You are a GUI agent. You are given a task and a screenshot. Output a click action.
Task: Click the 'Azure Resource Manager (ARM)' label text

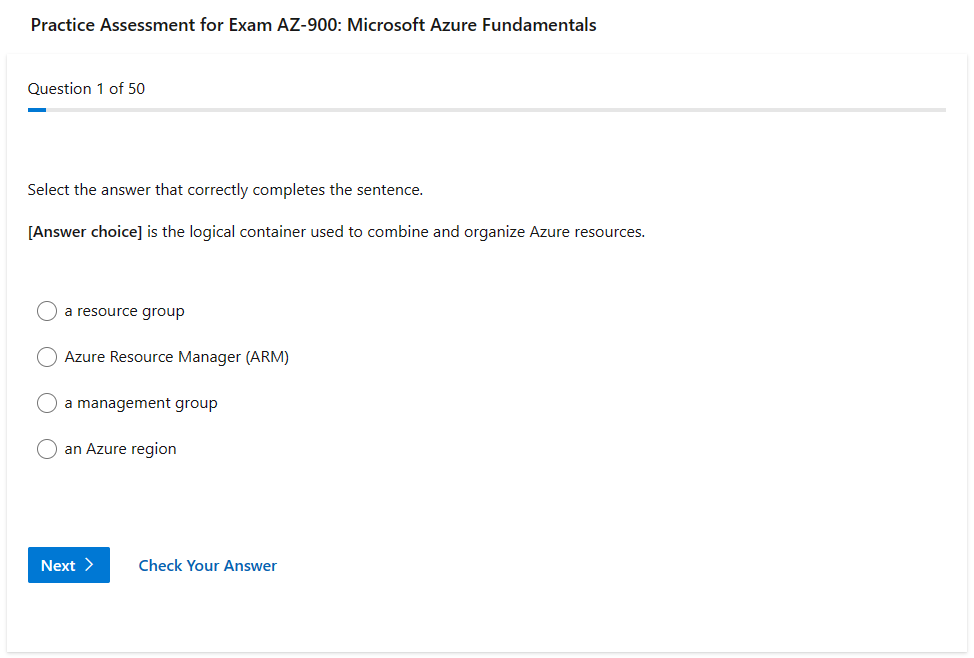pos(176,357)
